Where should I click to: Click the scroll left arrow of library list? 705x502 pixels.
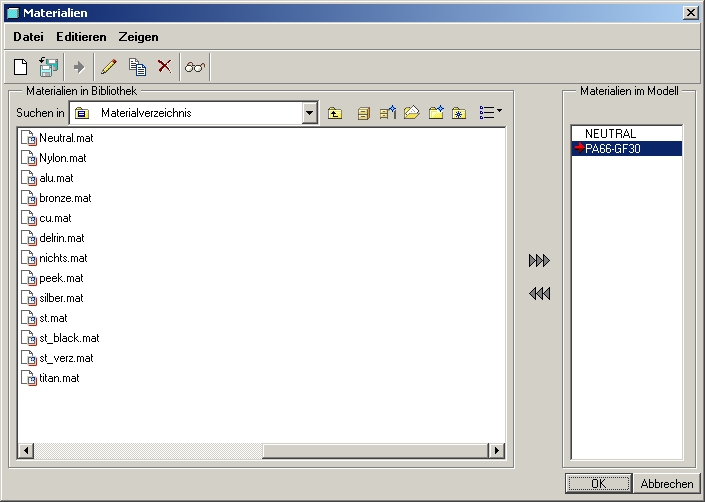tap(26, 450)
